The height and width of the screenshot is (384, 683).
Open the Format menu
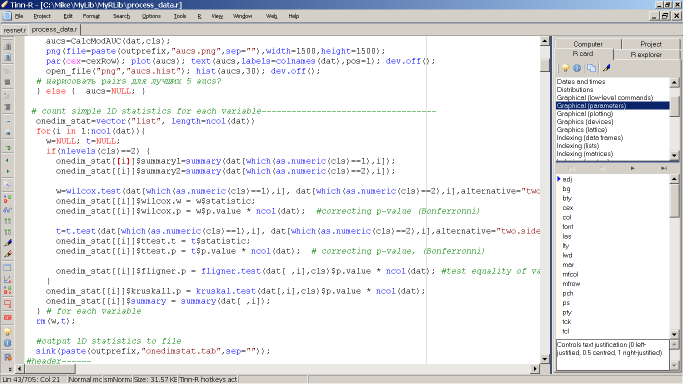91,16
